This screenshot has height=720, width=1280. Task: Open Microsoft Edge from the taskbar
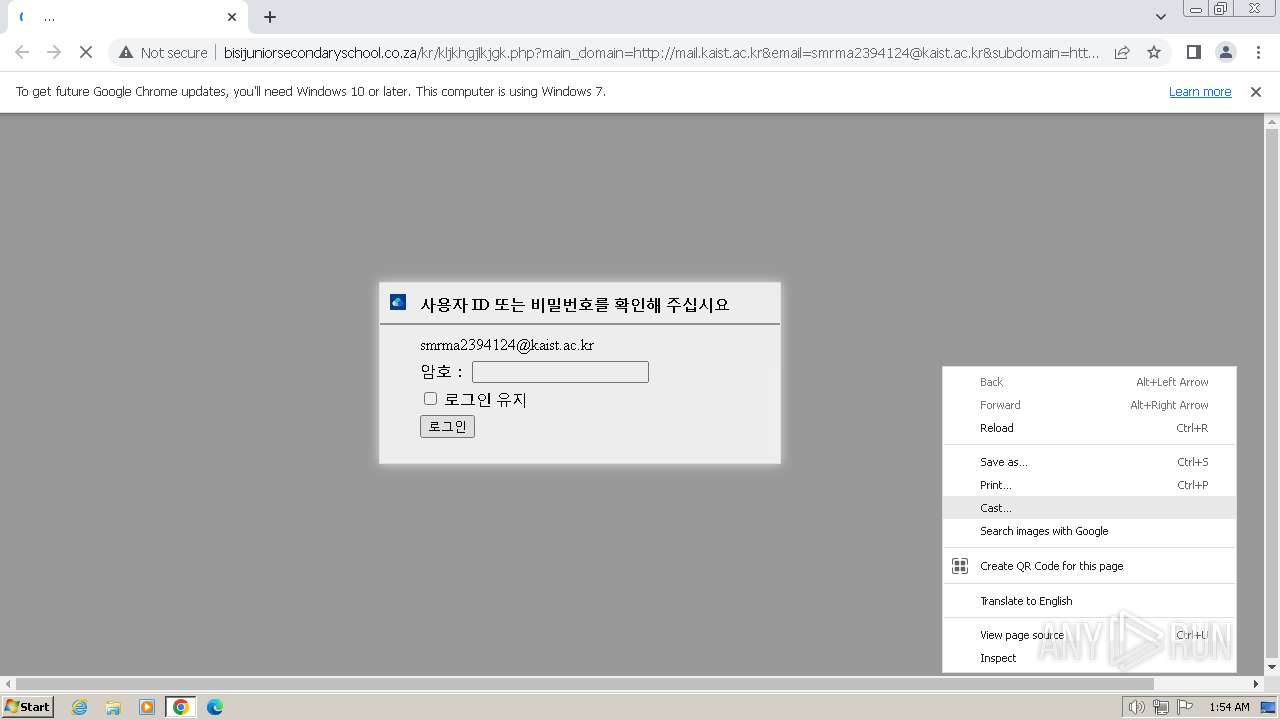[x=215, y=707]
